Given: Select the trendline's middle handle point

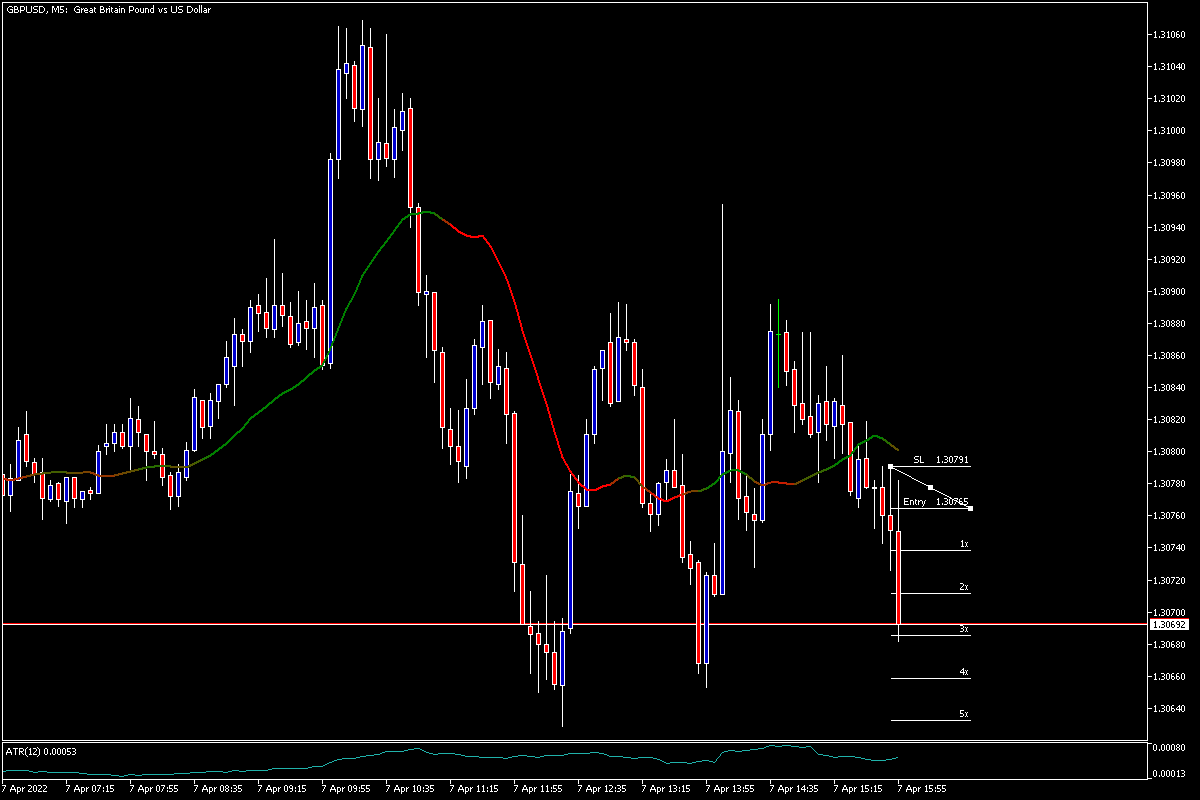Looking at the screenshot, I should tap(930, 487).
